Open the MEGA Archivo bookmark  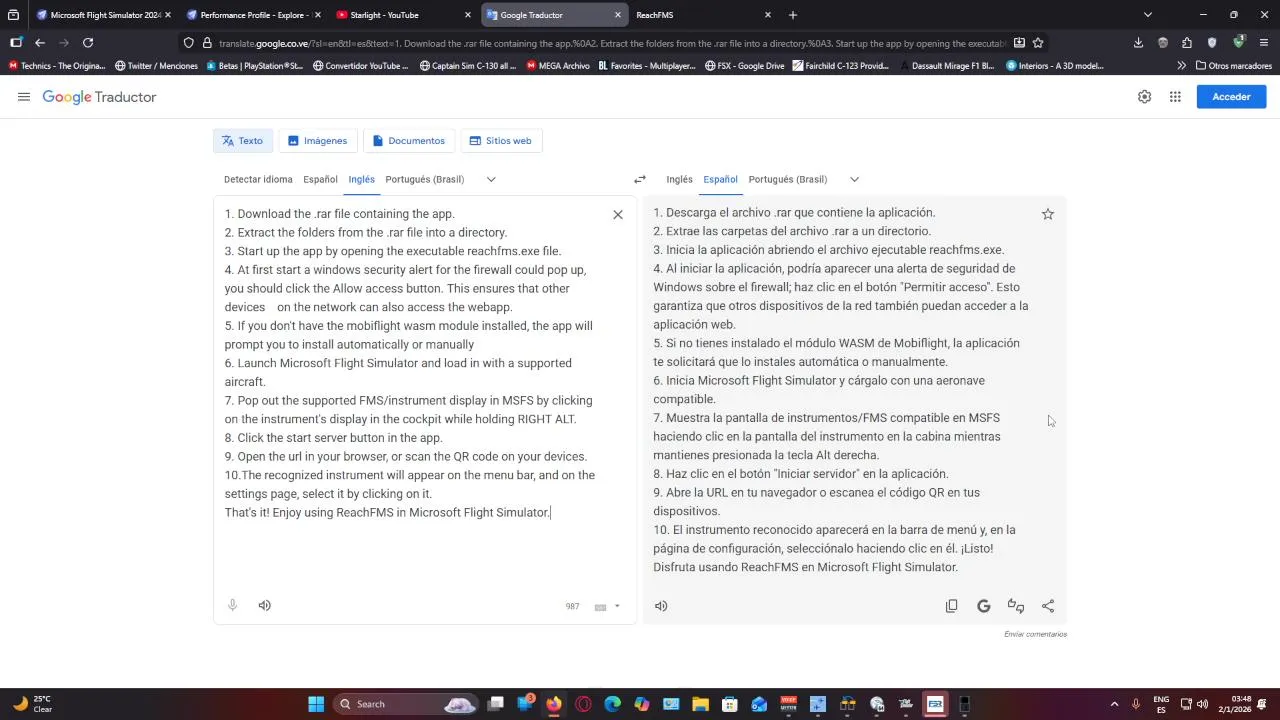coord(557,66)
